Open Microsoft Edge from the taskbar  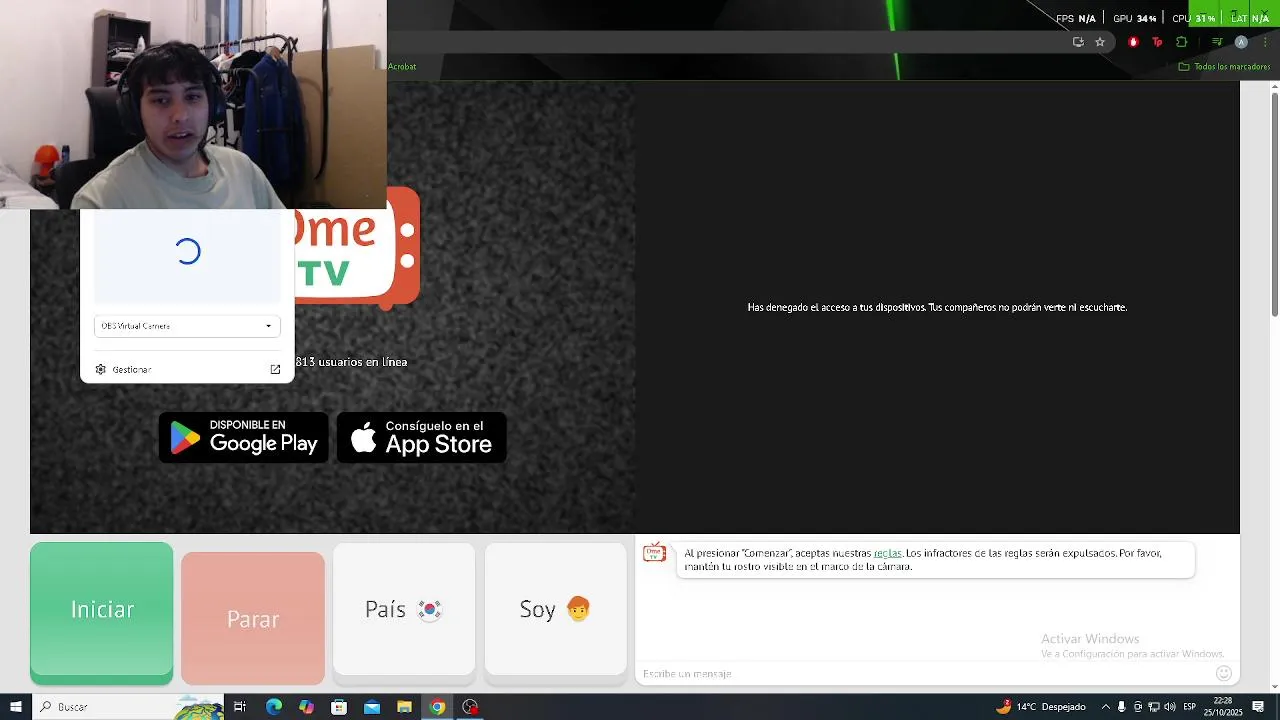[273, 707]
